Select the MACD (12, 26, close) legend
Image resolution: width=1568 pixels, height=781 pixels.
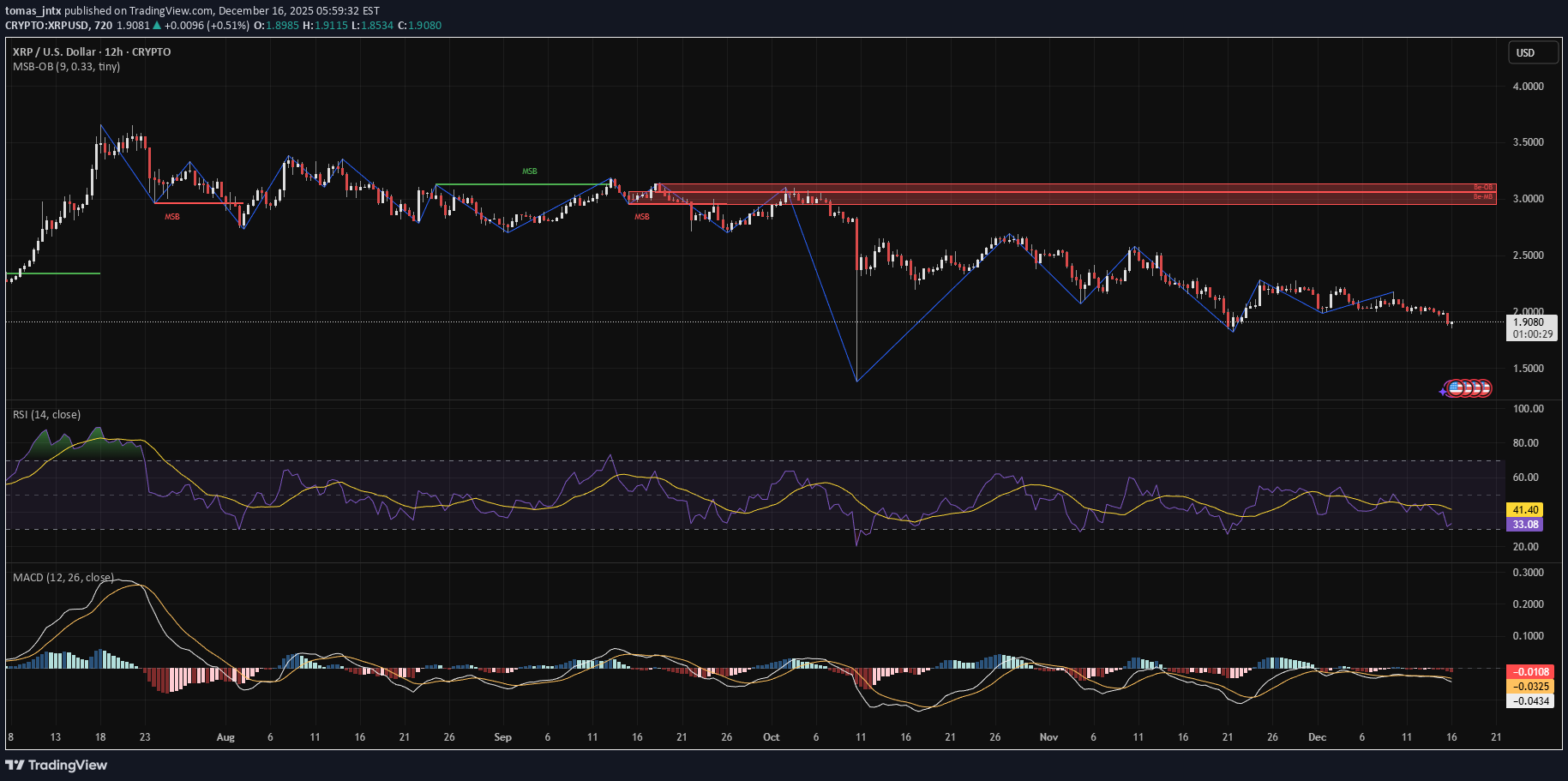coord(63,578)
